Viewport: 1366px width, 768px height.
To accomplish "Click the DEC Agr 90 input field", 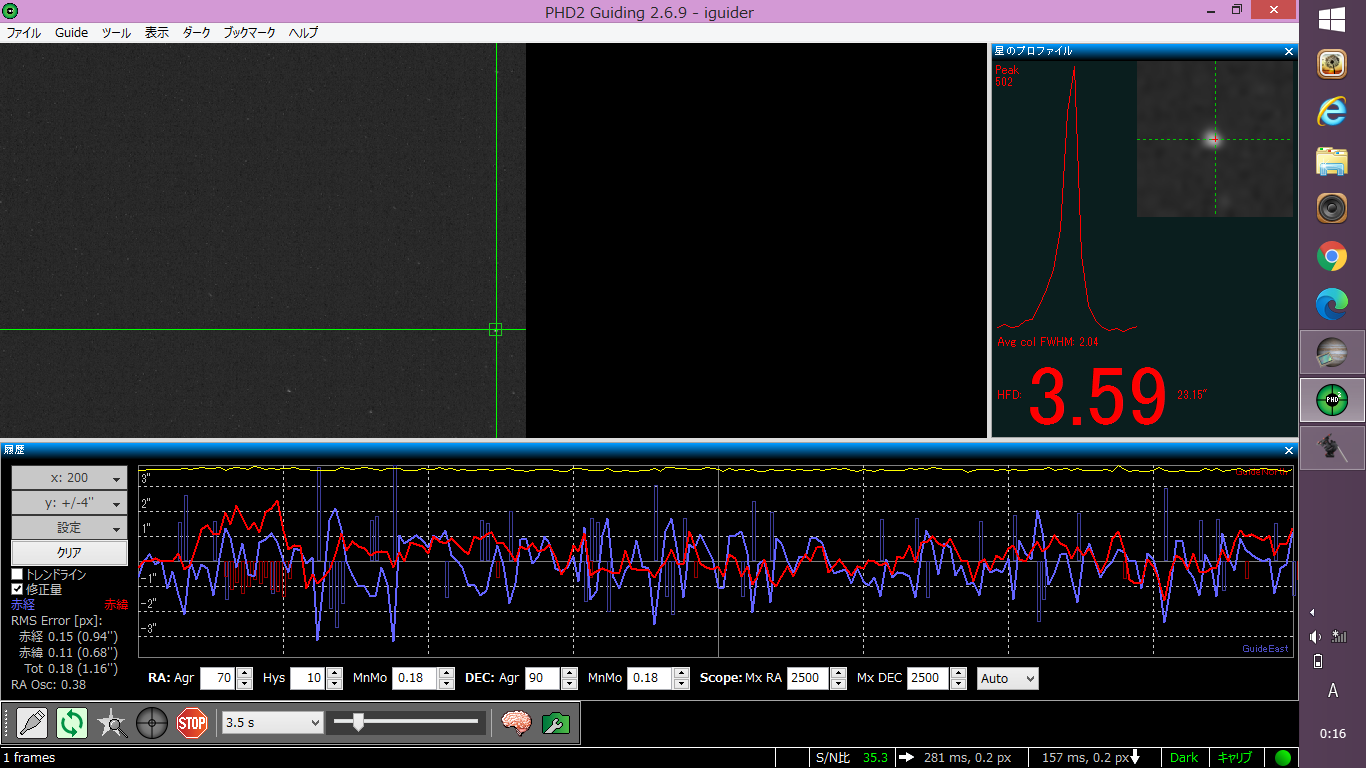I will pos(543,678).
